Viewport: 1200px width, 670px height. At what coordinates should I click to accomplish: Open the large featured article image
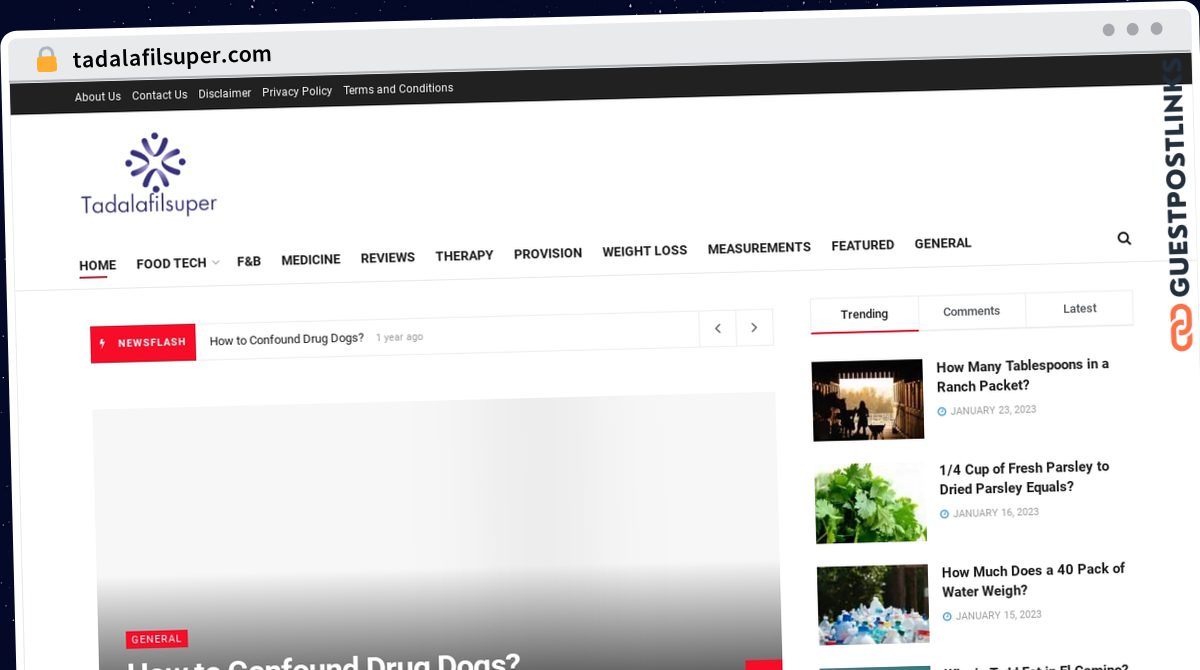click(437, 530)
